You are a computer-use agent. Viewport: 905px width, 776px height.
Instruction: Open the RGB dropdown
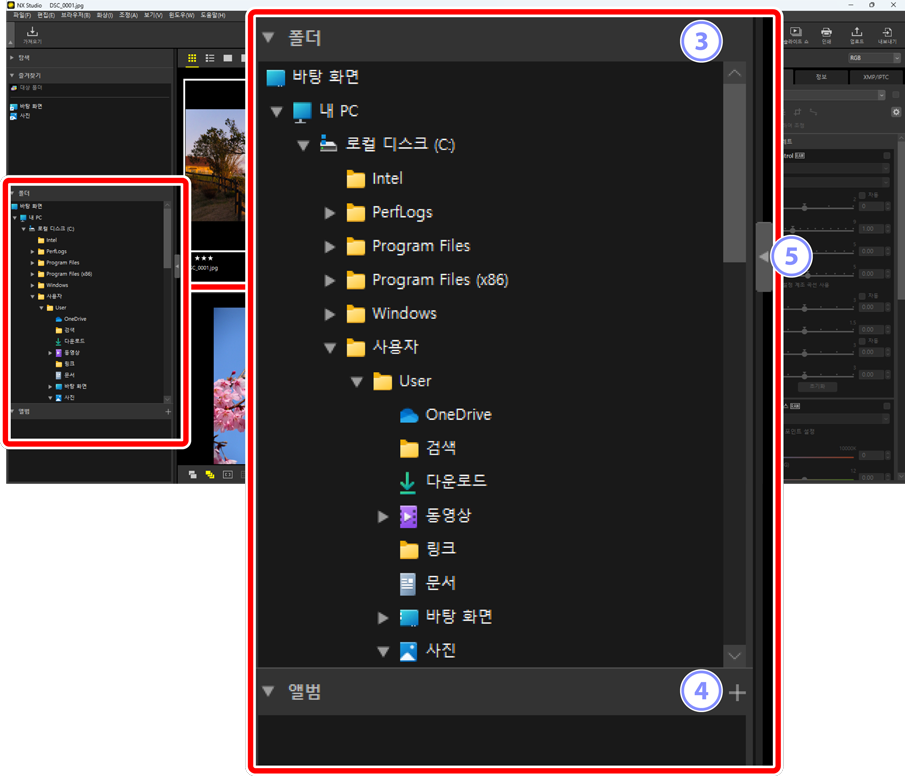[872, 58]
